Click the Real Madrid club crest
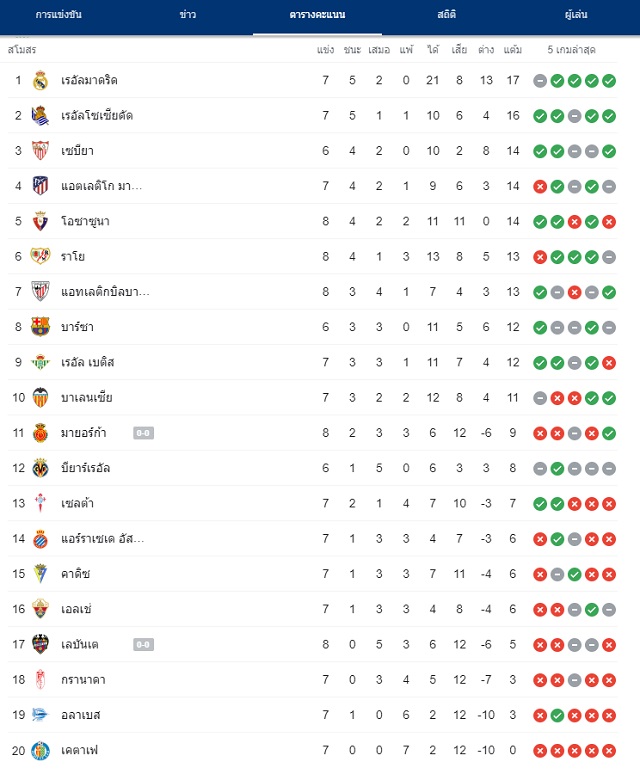The image size is (640, 774). 40,80
